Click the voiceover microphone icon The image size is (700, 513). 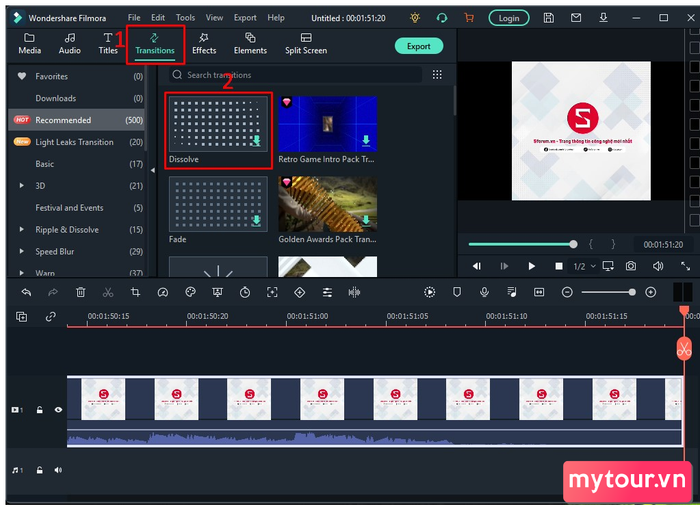484,292
